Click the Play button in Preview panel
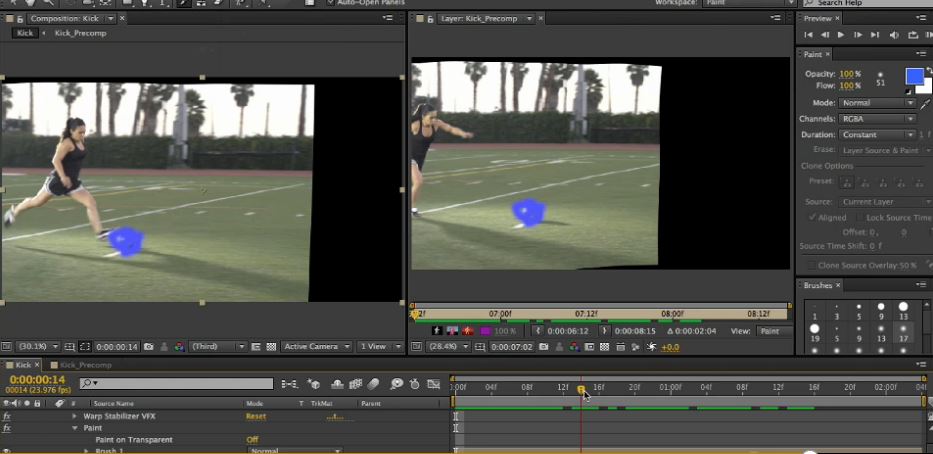Viewport: 933px width, 454px height. [841, 35]
